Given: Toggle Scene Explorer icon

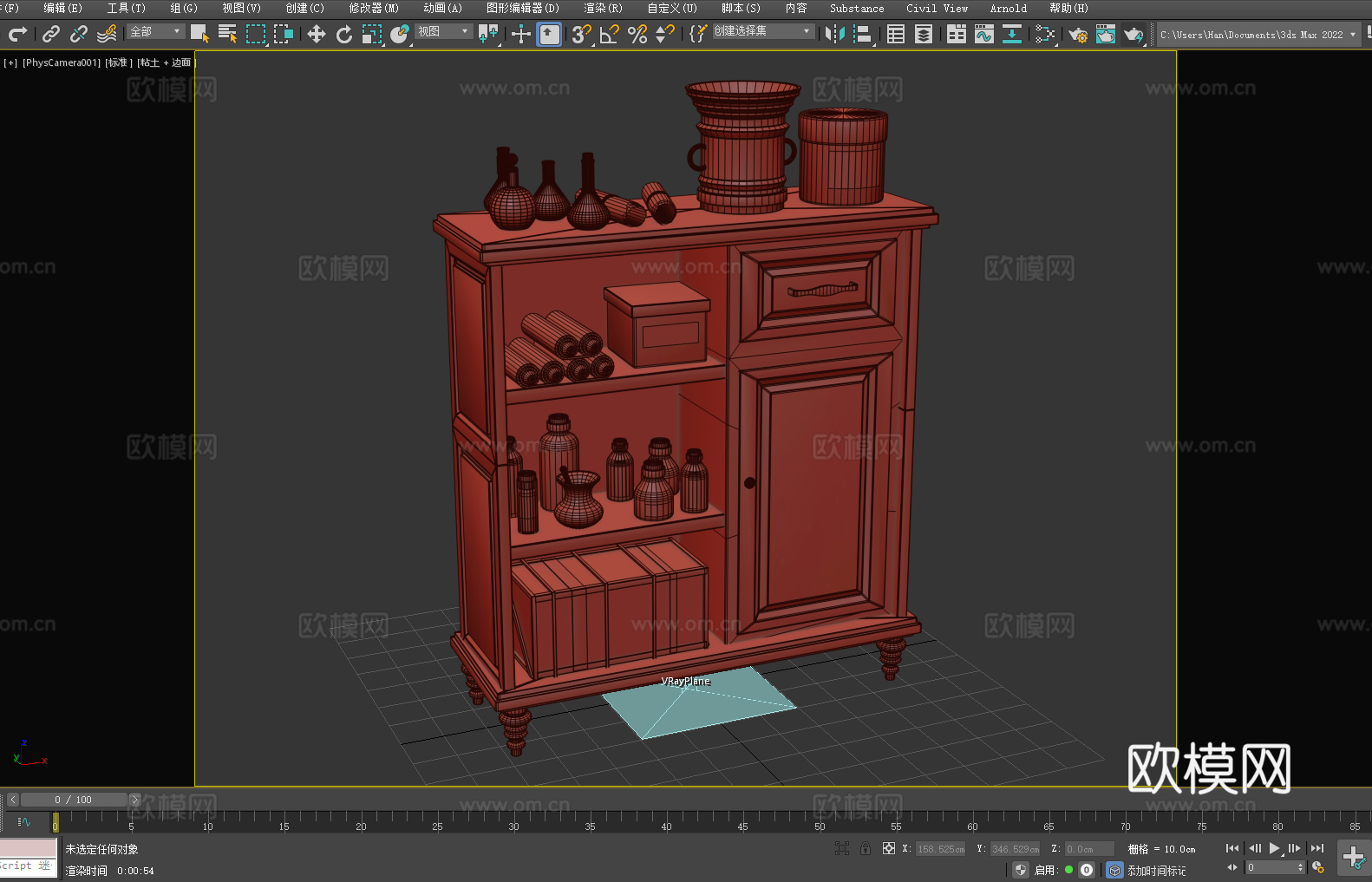Looking at the screenshot, I should [896, 34].
